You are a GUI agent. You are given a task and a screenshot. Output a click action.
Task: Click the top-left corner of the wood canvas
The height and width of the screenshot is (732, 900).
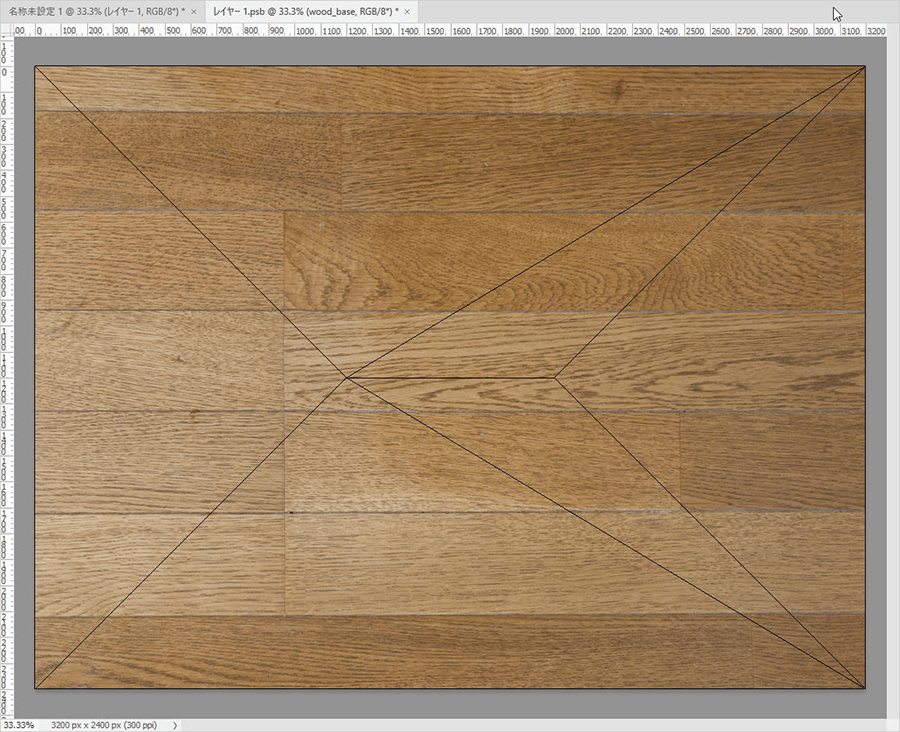pyautogui.click(x=35, y=67)
